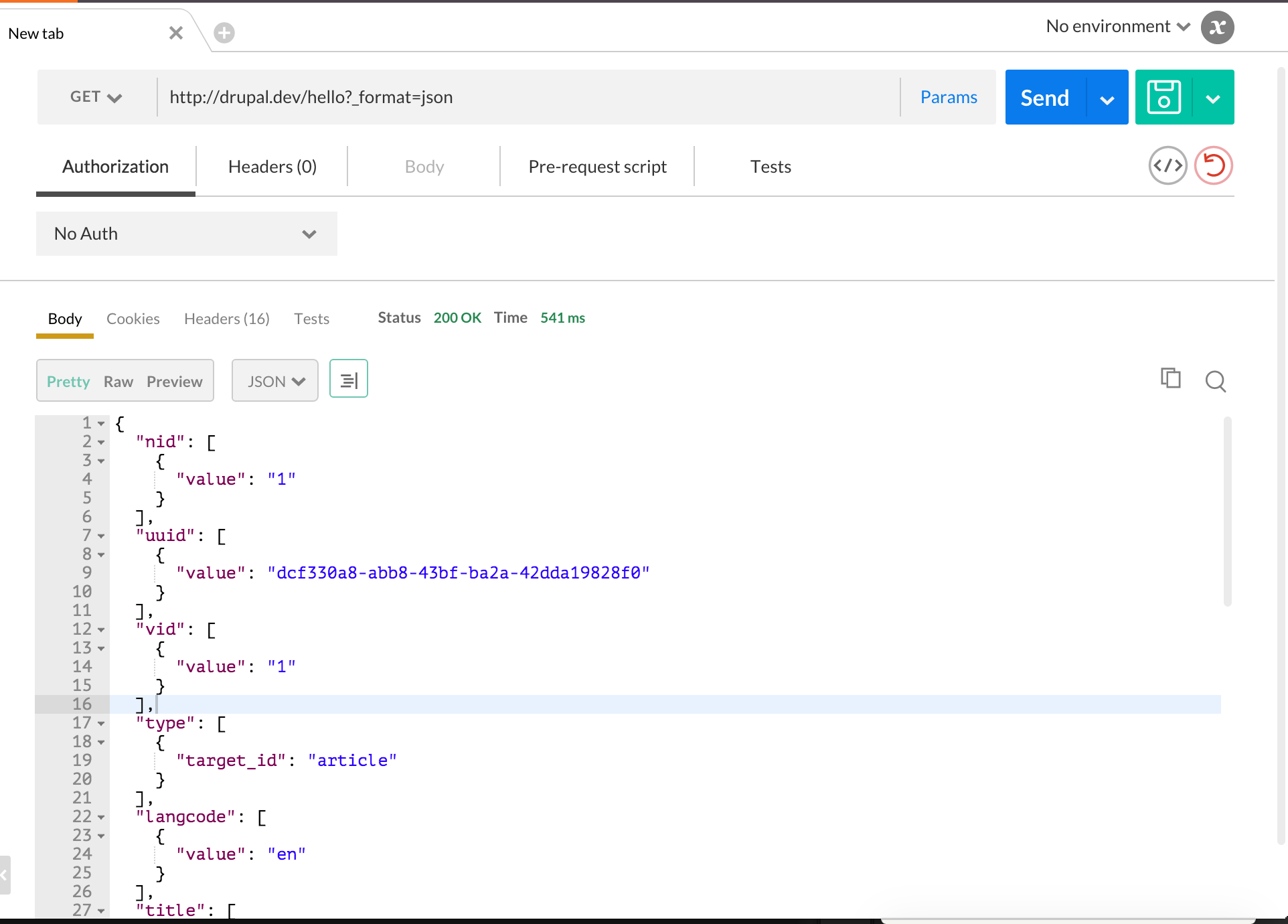The height and width of the screenshot is (924, 1288).
Task: Select response Body tab
Action: tap(65, 319)
